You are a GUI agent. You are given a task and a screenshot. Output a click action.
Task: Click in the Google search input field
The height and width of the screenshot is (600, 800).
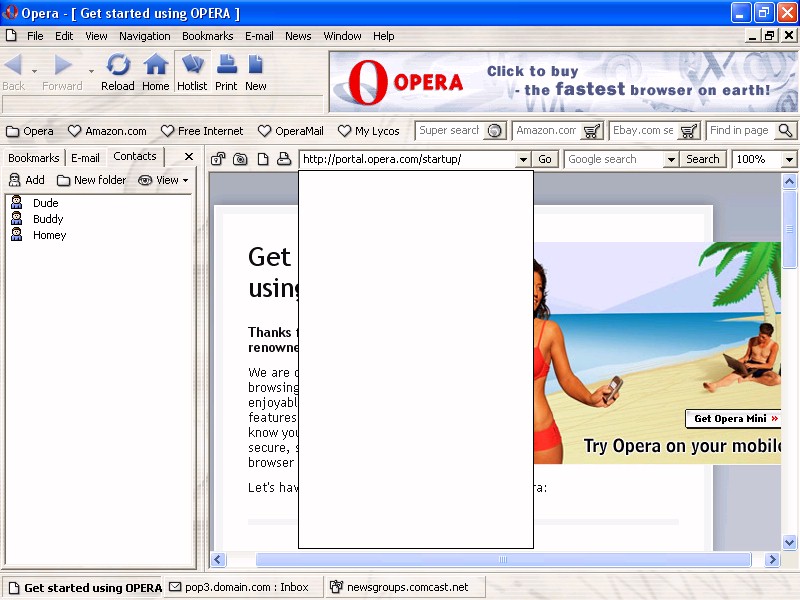pos(614,159)
